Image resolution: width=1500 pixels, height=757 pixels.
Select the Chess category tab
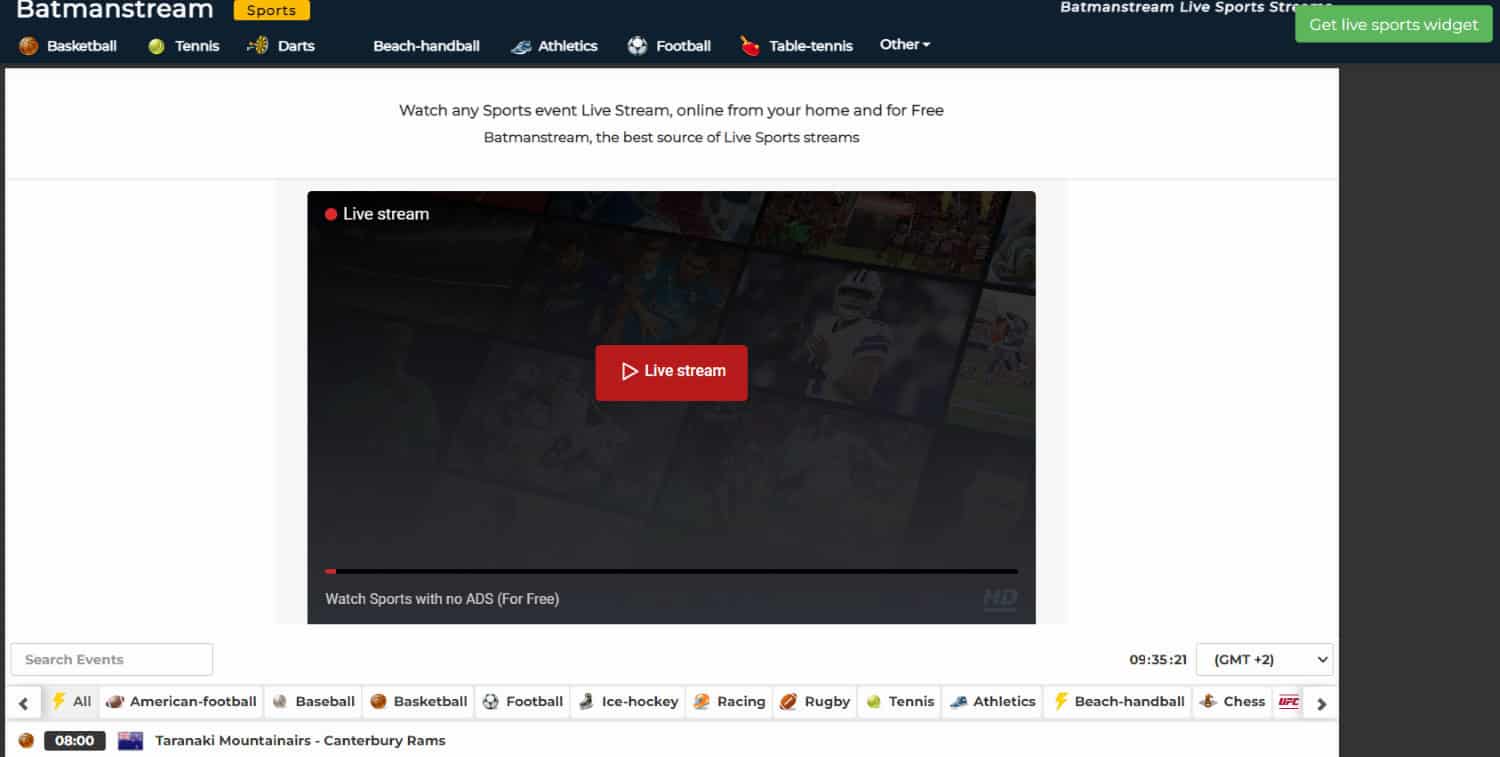1232,702
